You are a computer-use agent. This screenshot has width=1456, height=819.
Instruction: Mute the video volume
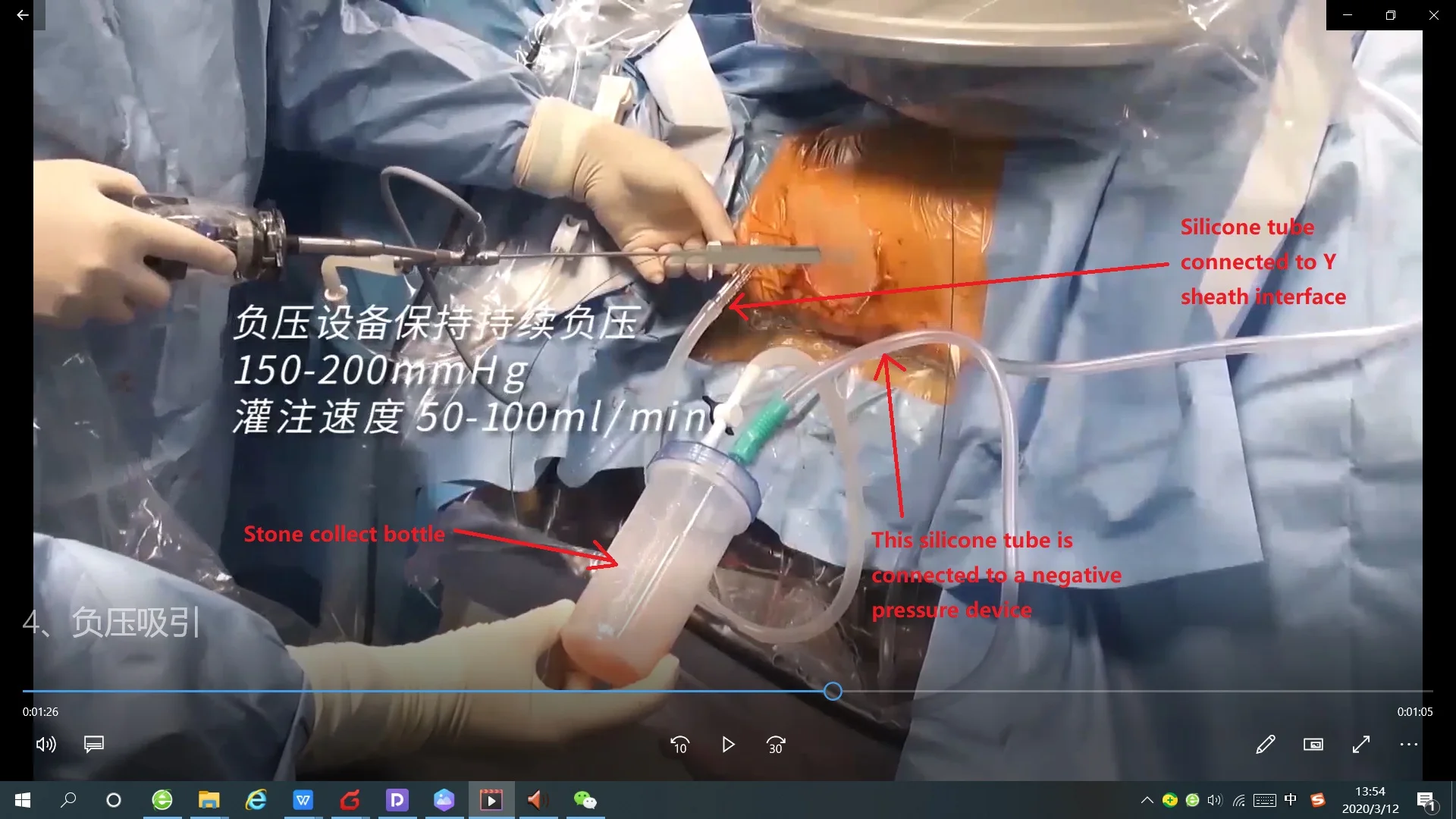point(45,745)
